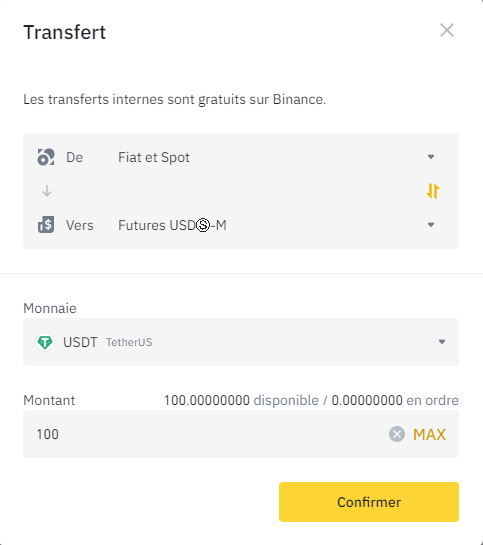The image size is (483, 545).
Task: Click the Fiat et Spot wallet icon
Action: (46, 157)
